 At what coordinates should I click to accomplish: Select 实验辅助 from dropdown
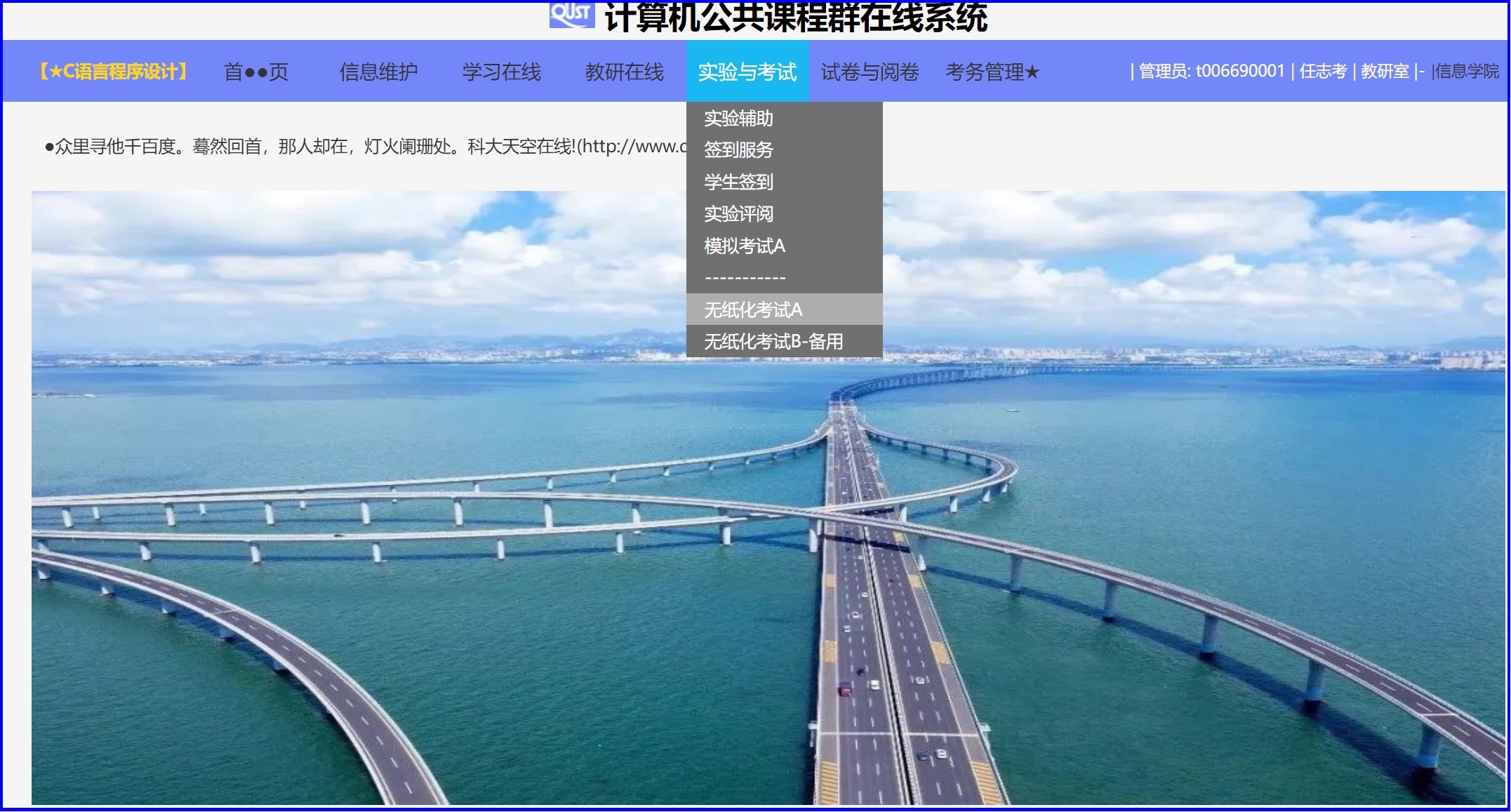click(738, 118)
